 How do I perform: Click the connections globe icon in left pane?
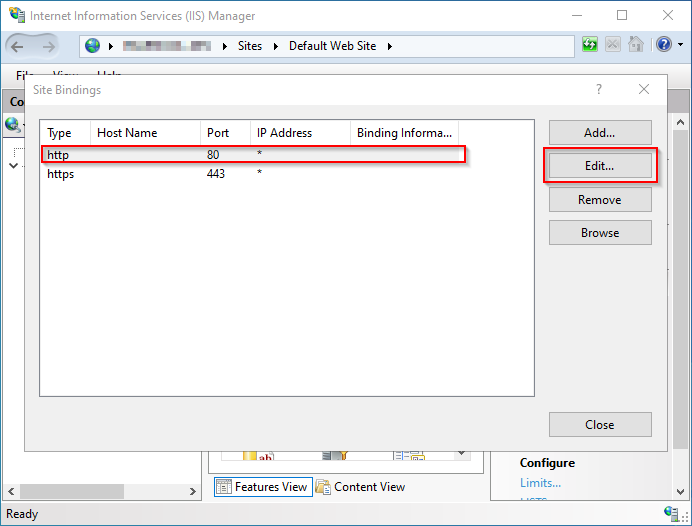[x=12, y=125]
